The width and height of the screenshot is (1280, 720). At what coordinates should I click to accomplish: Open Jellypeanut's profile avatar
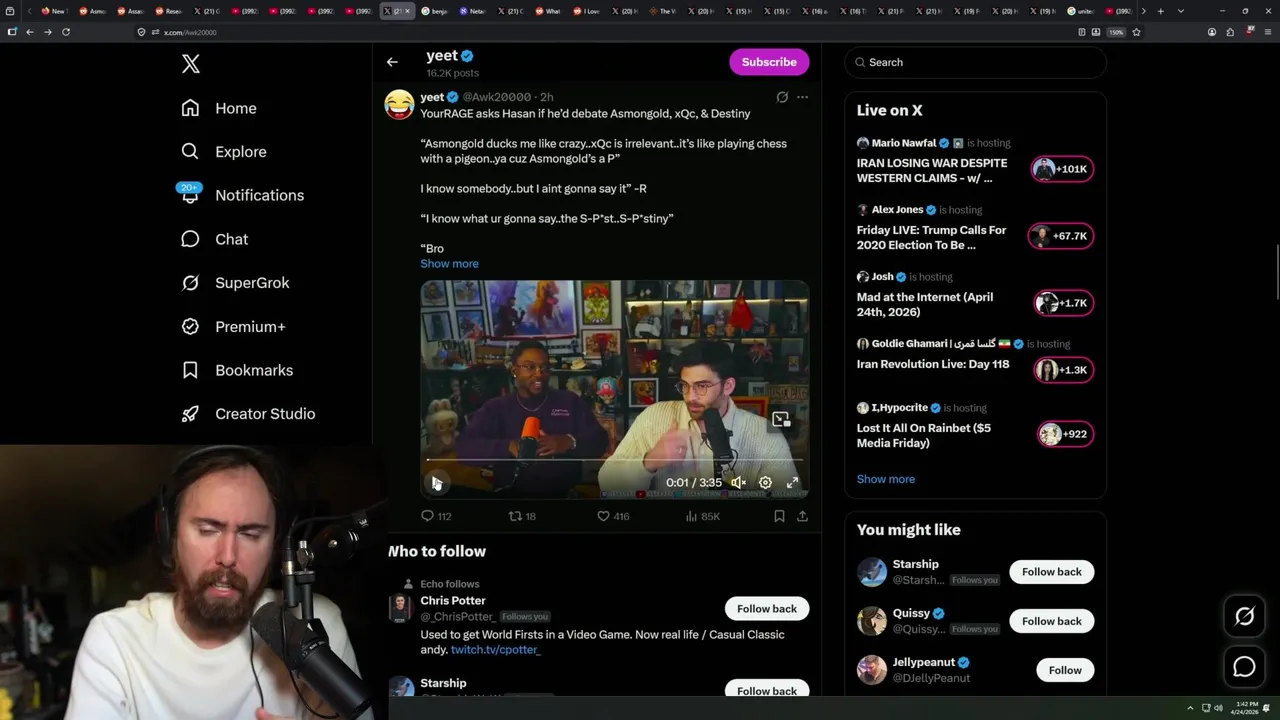(872, 670)
